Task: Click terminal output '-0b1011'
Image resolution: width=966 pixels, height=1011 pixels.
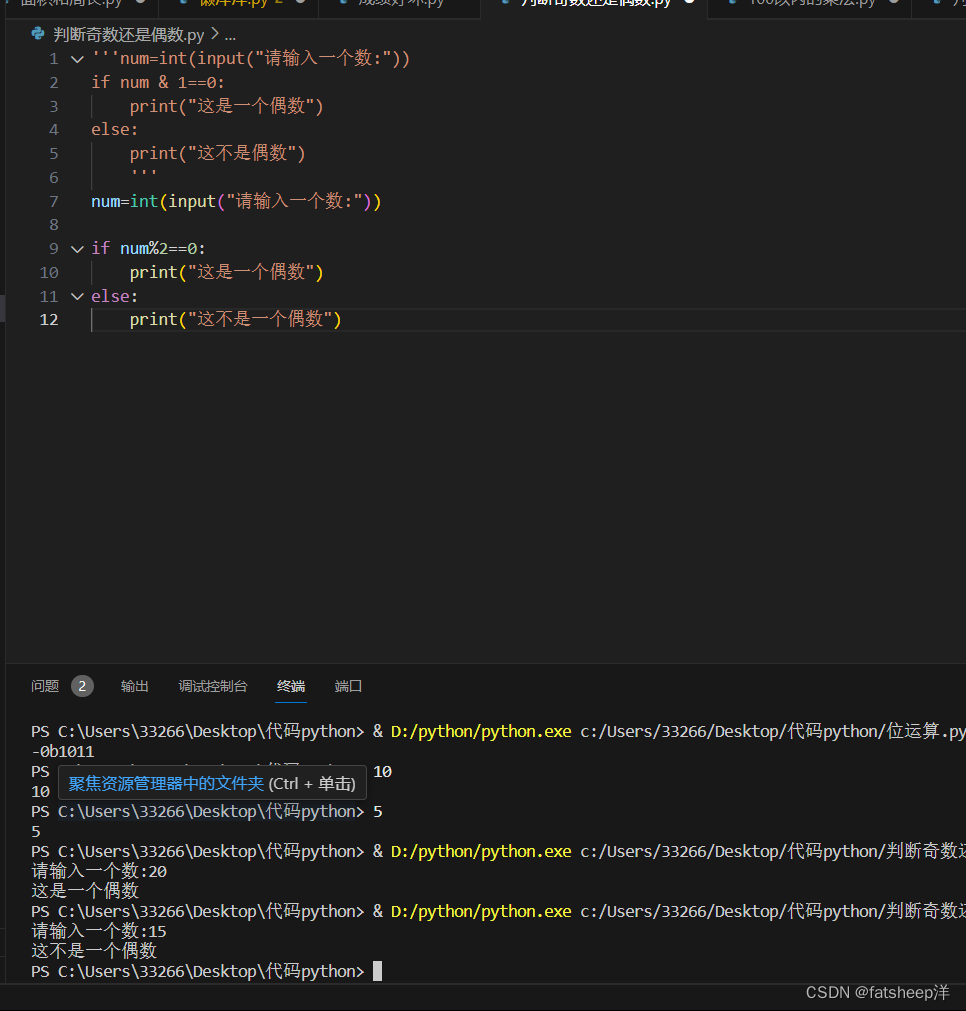Action: click(x=63, y=752)
